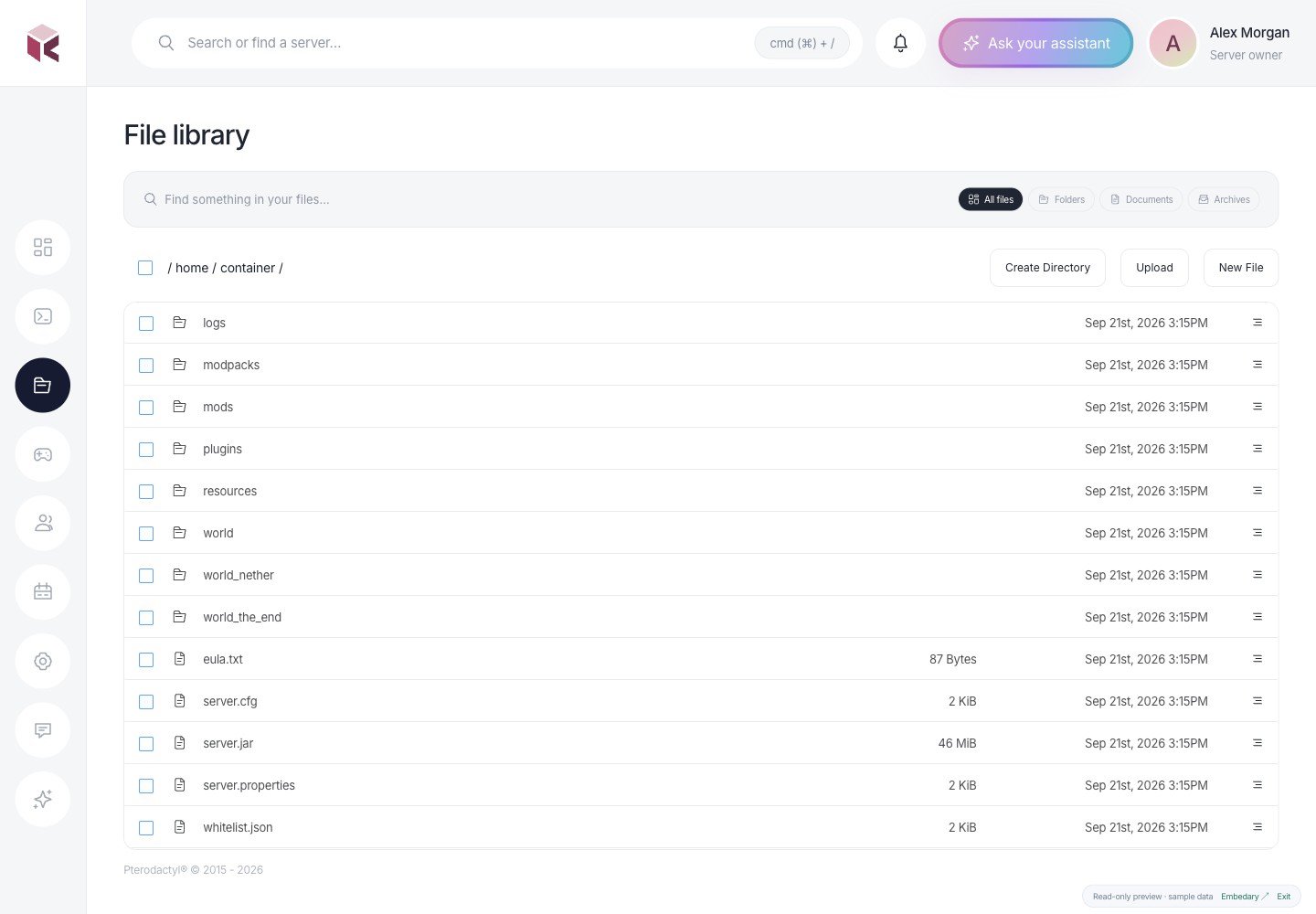Switch to the All files filter

(991, 199)
